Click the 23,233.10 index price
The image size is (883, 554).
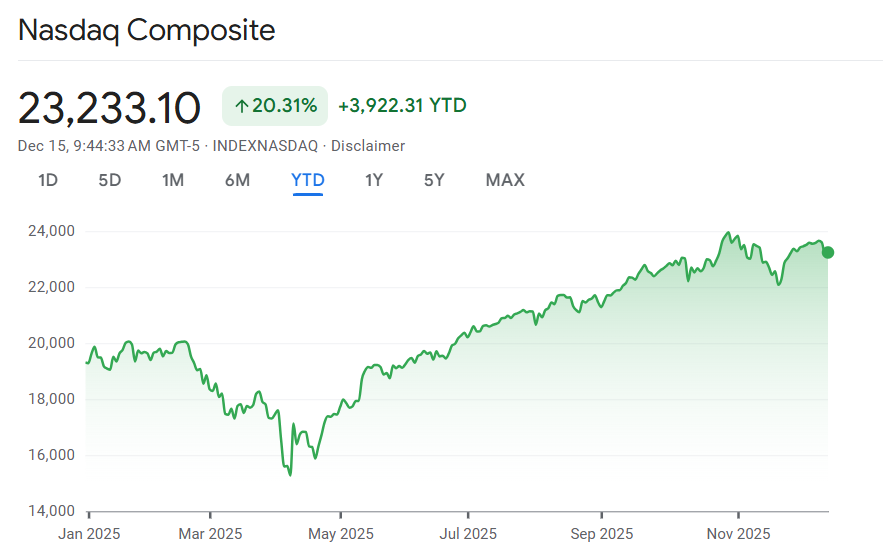point(110,107)
